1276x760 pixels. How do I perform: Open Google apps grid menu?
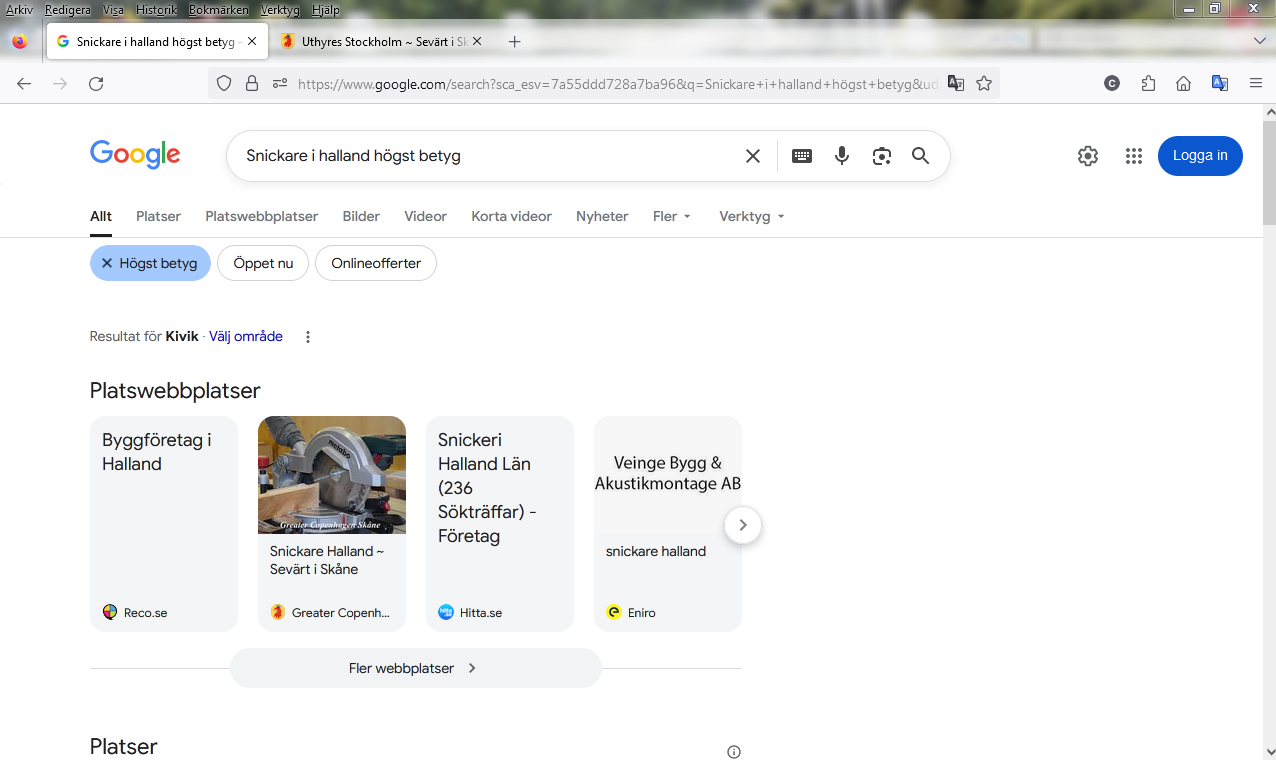click(1133, 156)
